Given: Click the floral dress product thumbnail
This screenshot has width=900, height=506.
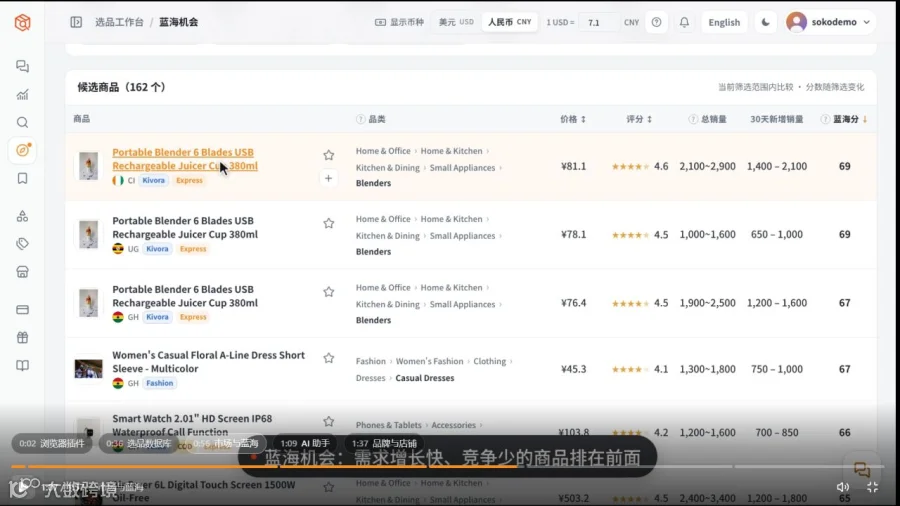Looking at the screenshot, I should [88, 368].
